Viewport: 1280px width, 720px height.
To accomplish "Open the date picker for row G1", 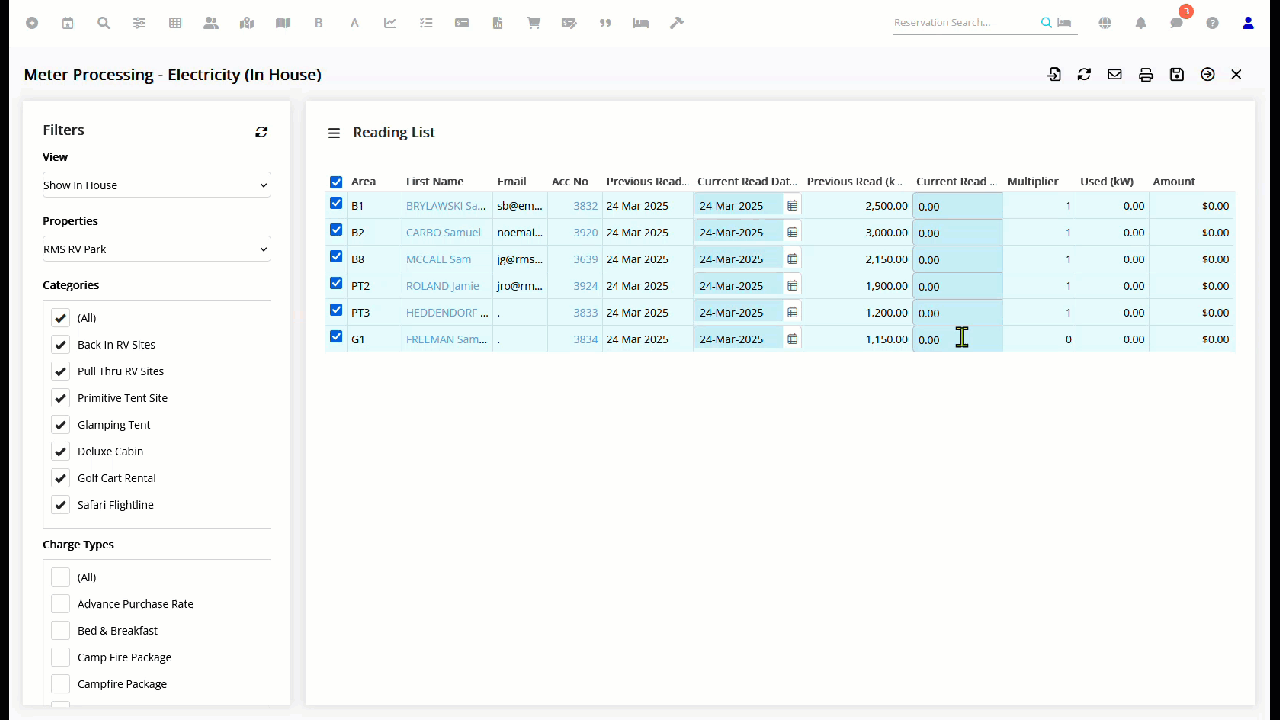I will [792, 339].
